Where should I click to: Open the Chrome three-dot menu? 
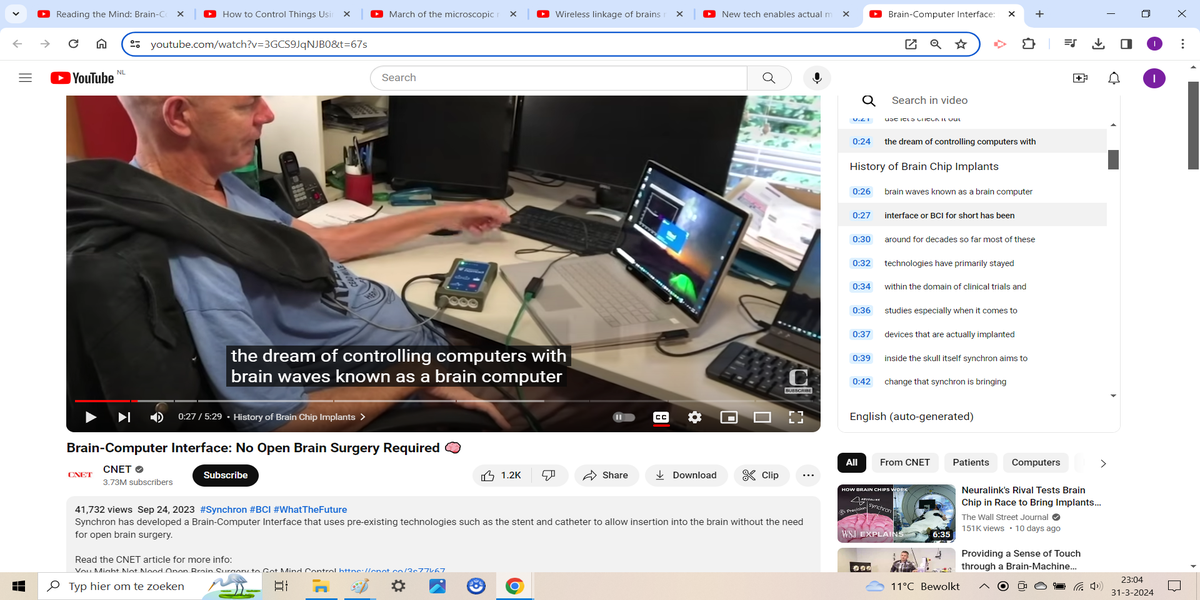click(1182, 44)
